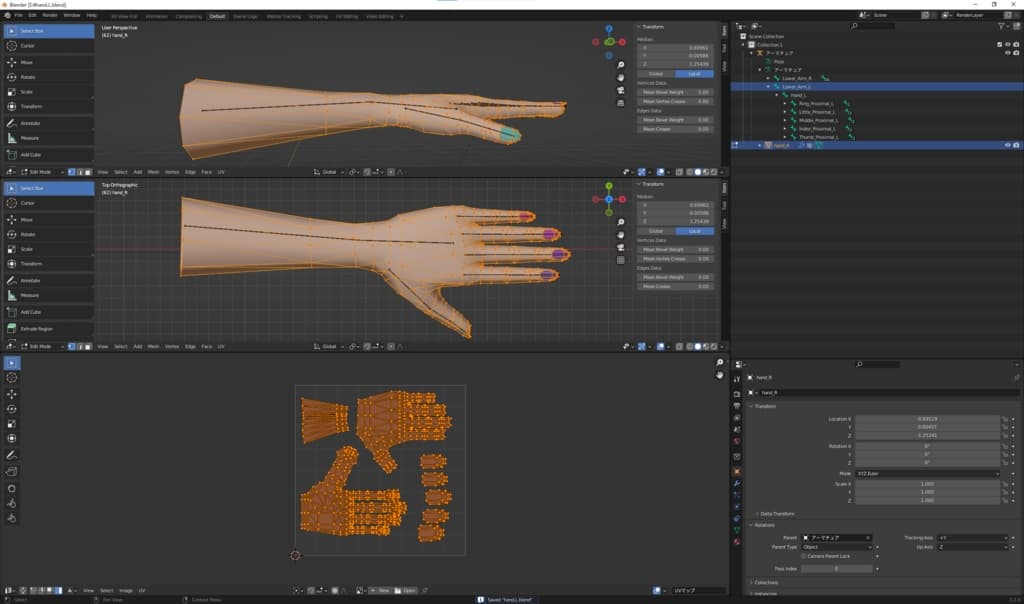The width and height of the screenshot is (1024, 604).
Task: Click the Pass Index field
Action: (835, 568)
